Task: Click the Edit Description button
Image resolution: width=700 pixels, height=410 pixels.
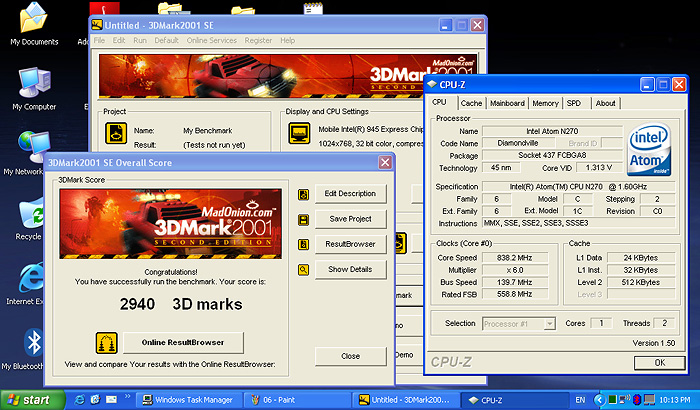Action: pos(350,194)
